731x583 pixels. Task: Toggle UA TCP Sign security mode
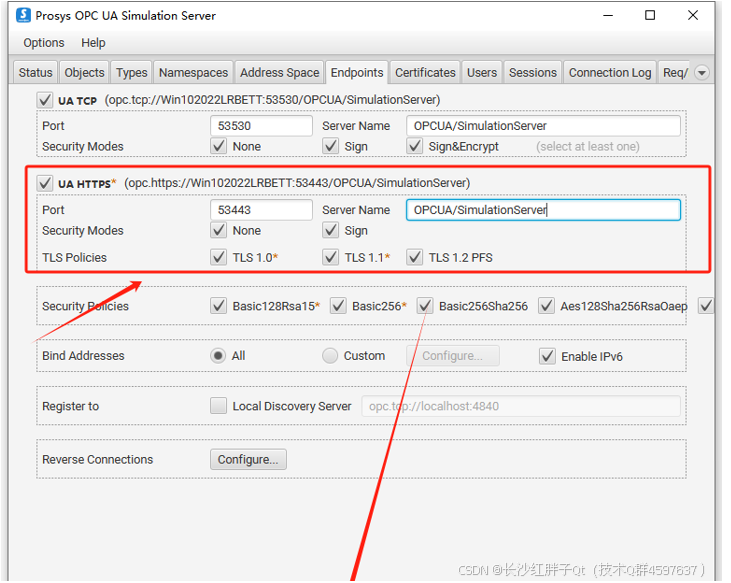[331, 146]
